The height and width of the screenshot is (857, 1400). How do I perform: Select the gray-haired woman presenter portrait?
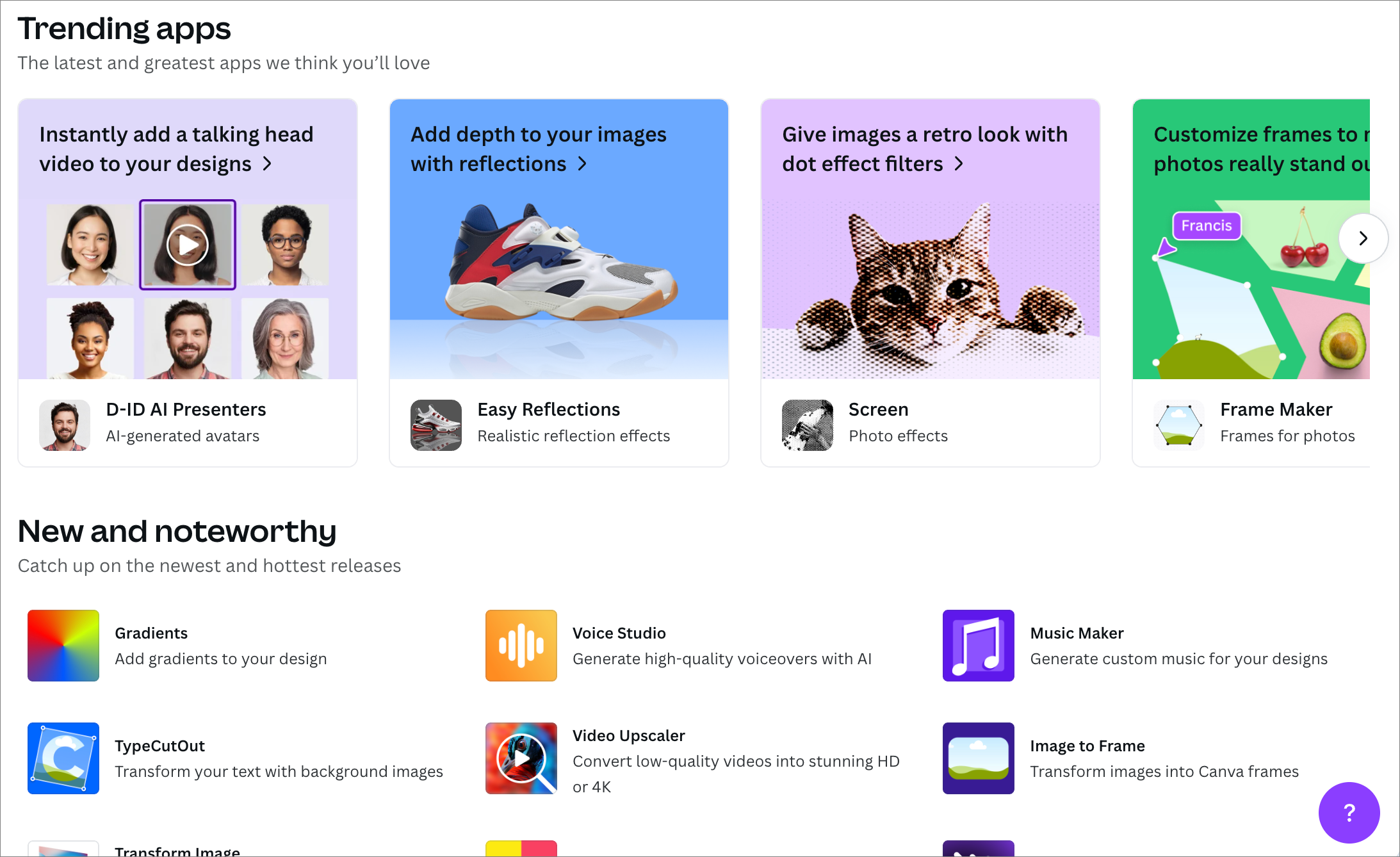click(x=285, y=339)
